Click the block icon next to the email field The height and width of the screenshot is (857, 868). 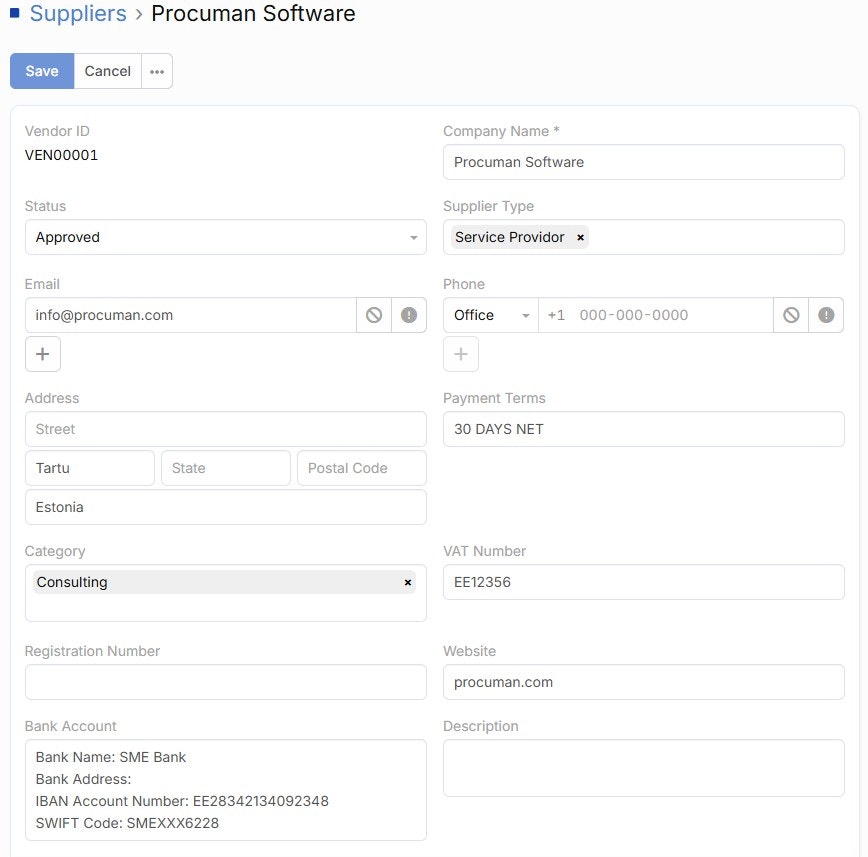[371, 314]
